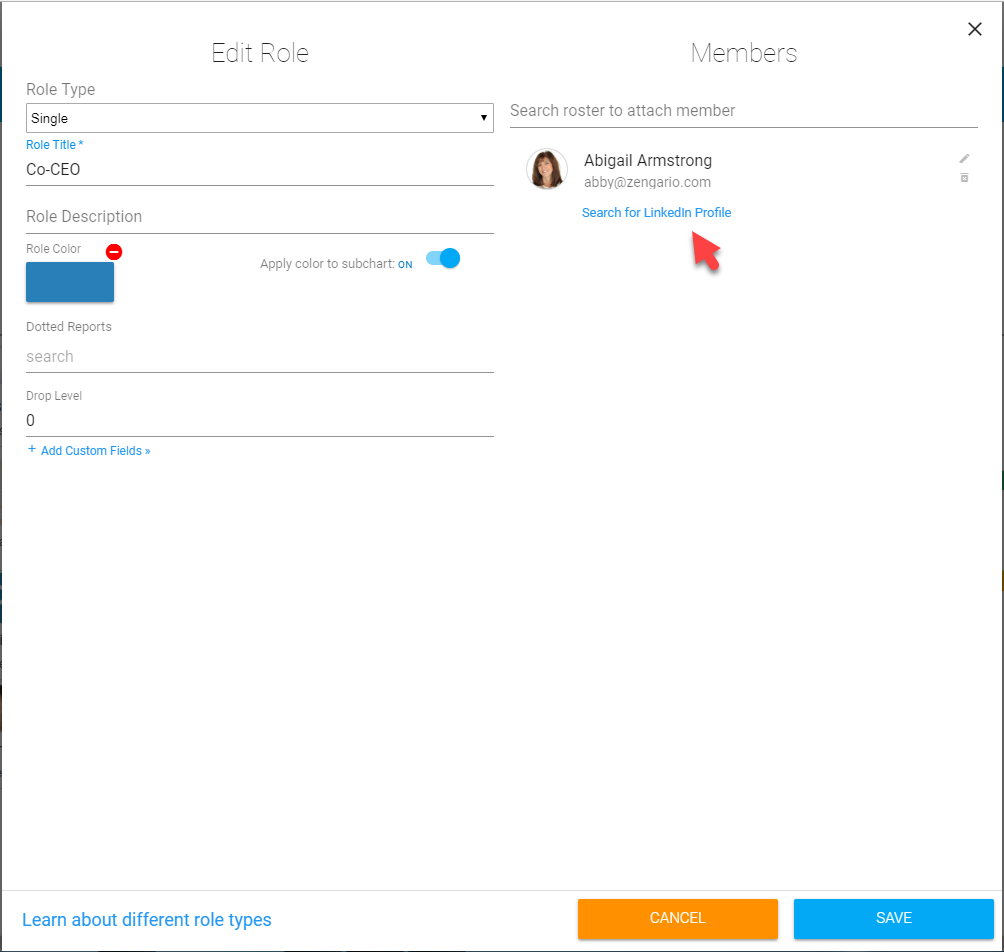The height and width of the screenshot is (952, 1004).
Task: Click the Dotted Reports search field
Action: pos(259,357)
